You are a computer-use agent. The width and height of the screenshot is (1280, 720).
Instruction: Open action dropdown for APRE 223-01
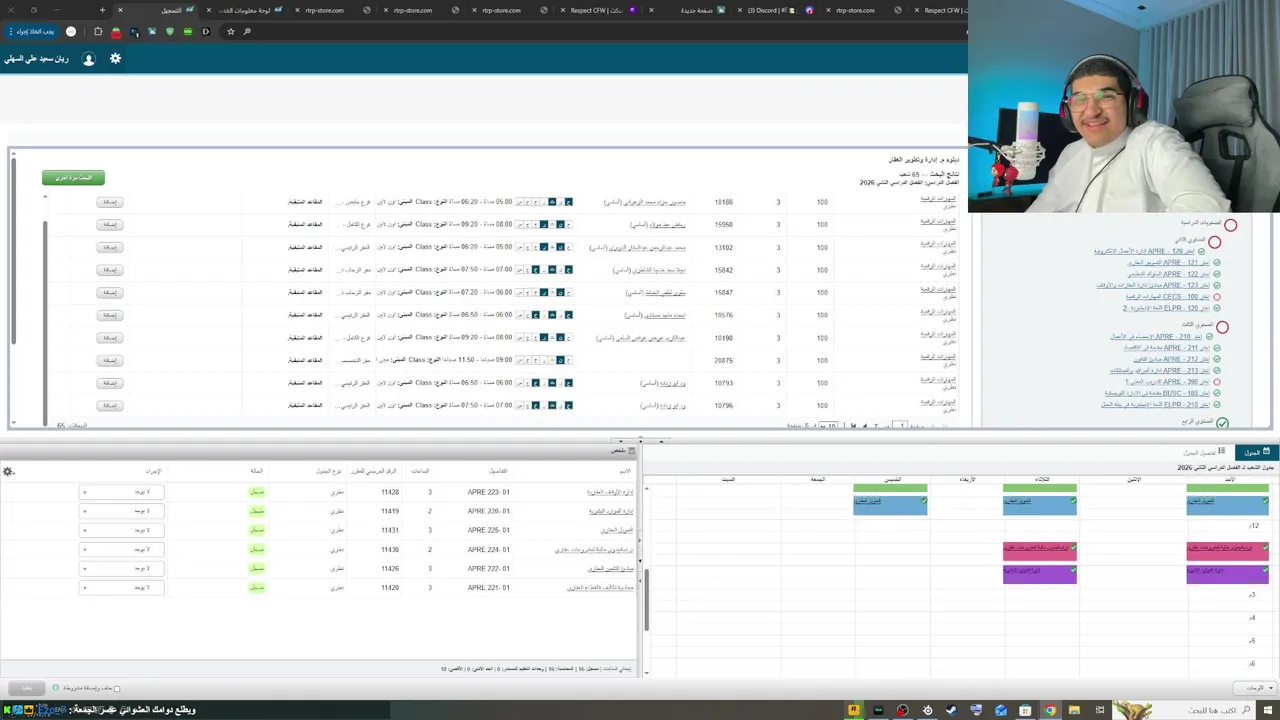tap(121, 492)
